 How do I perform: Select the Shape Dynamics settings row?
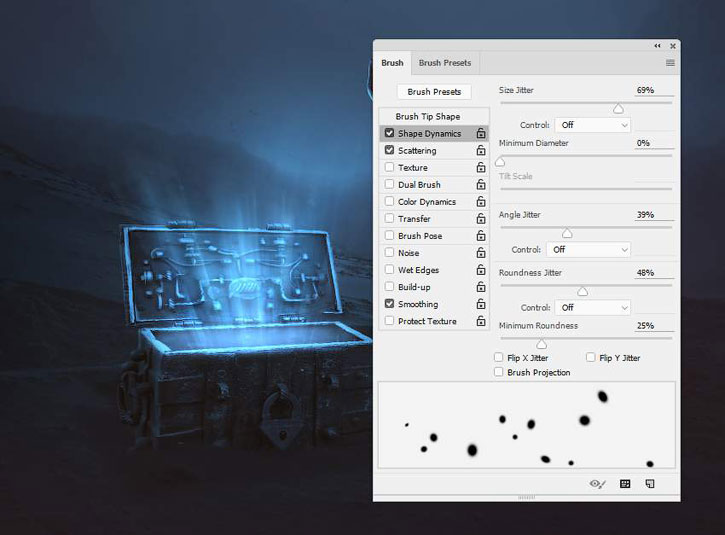[x=434, y=133]
